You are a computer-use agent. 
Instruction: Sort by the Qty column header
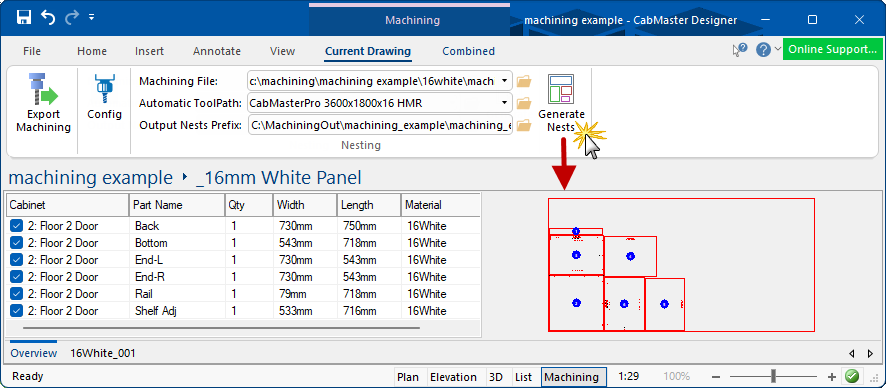tap(249, 205)
